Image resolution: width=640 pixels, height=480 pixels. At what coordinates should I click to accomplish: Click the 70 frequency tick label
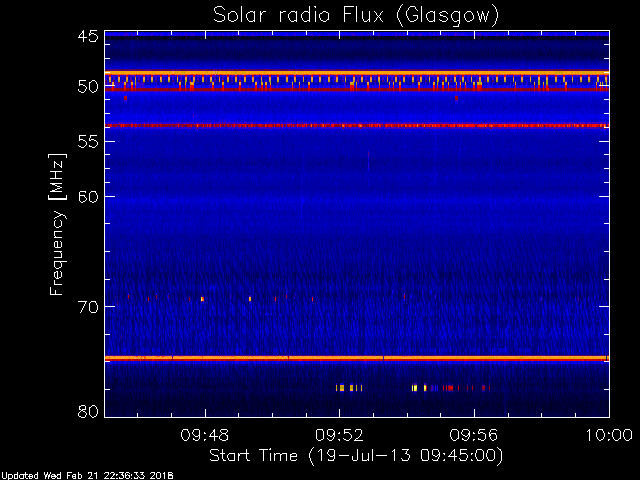click(88, 307)
